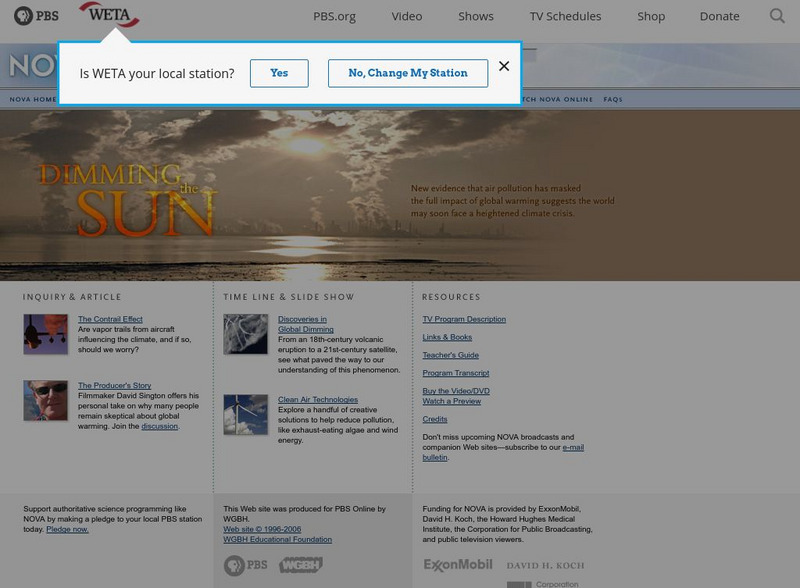Confirm WETA with the Yes button

(279, 73)
